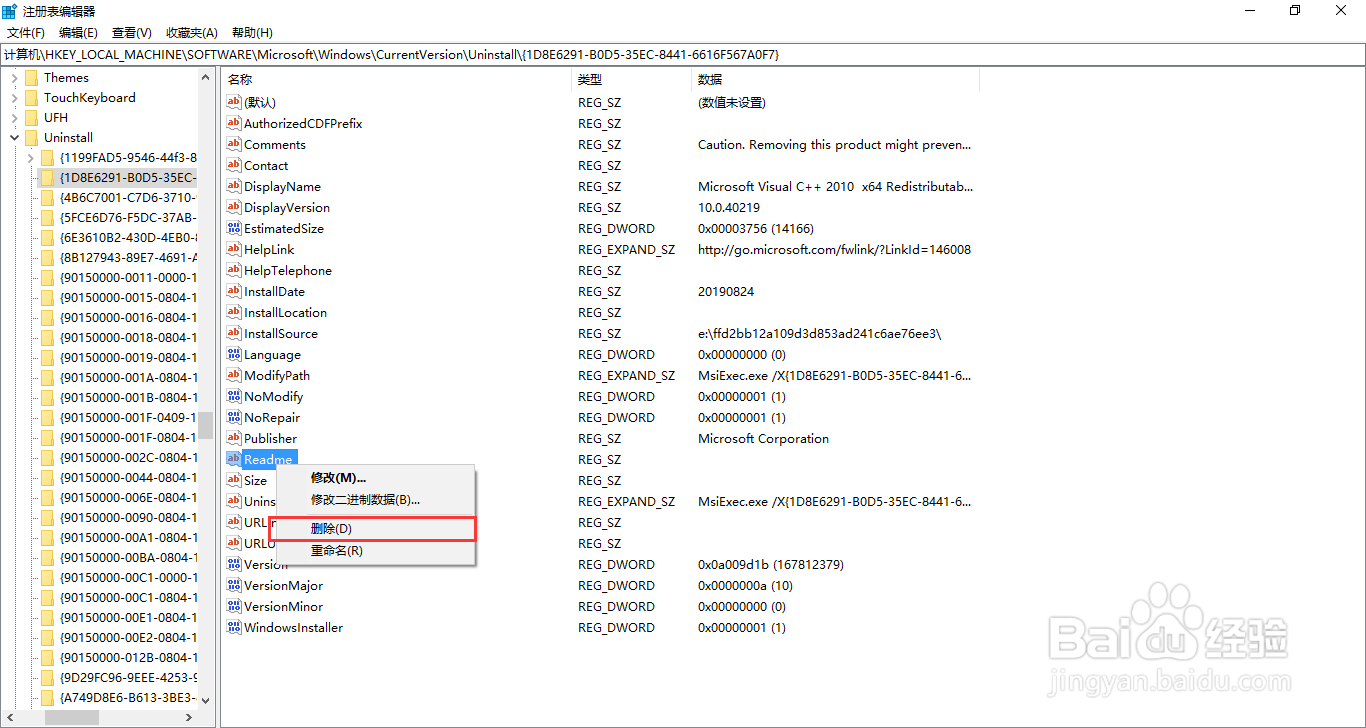The width and height of the screenshot is (1366, 728).
Task: Click the tree scroll-up arrow
Action: coord(205,77)
